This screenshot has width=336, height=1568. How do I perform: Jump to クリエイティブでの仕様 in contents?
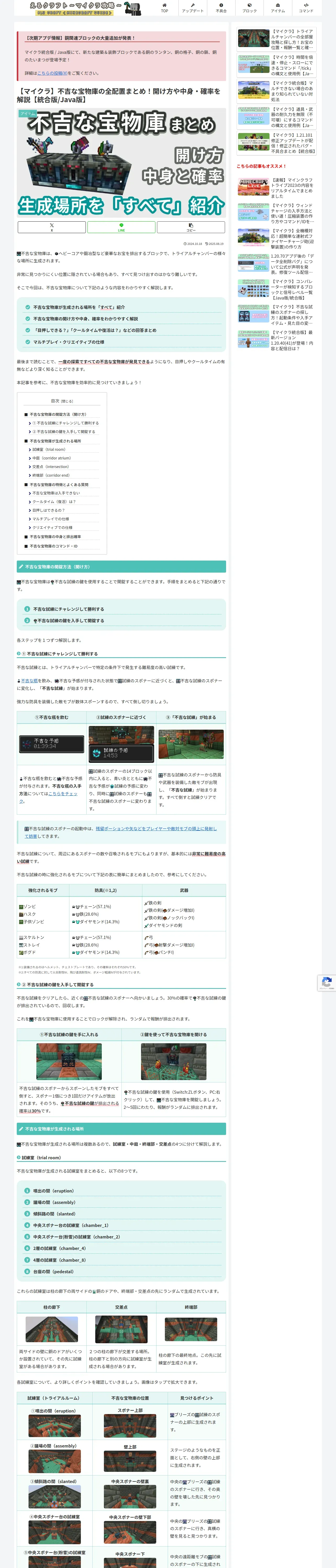[x=52, y=528]
